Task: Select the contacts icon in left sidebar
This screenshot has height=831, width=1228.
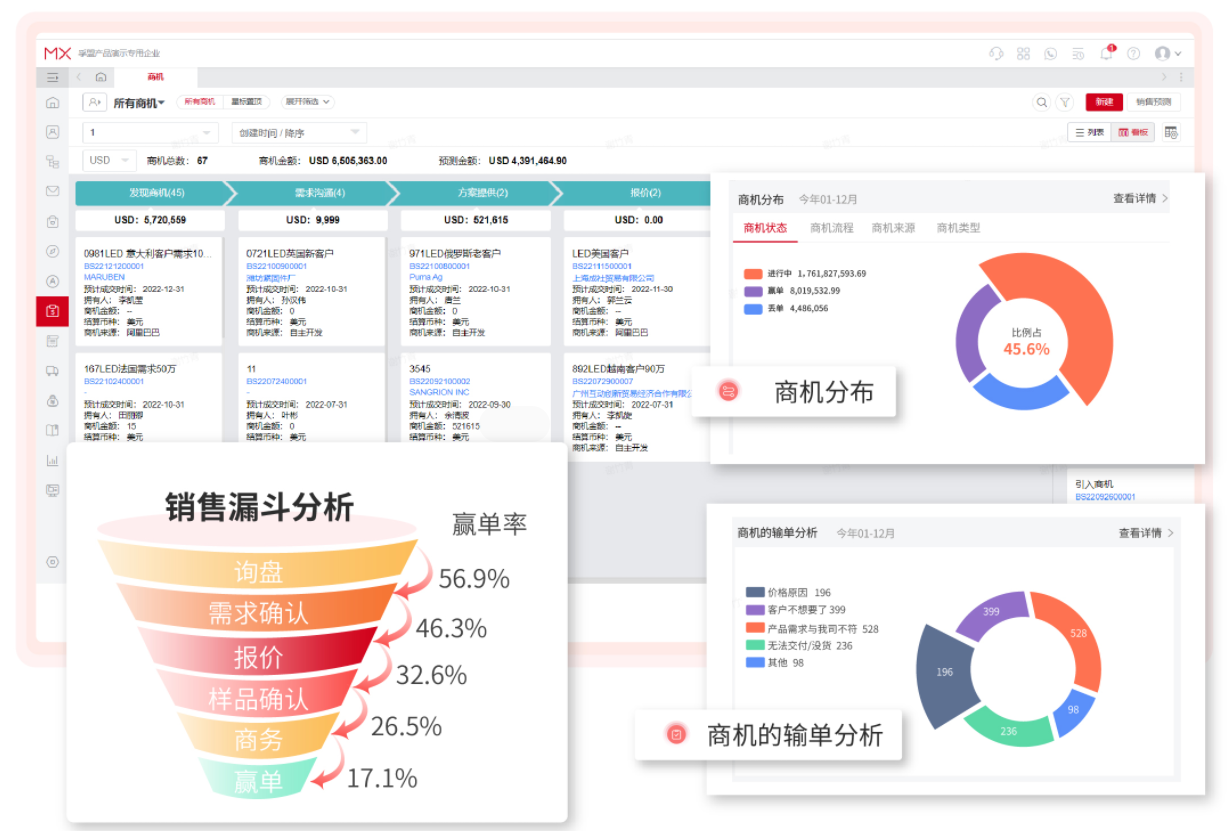Action: 52,131
